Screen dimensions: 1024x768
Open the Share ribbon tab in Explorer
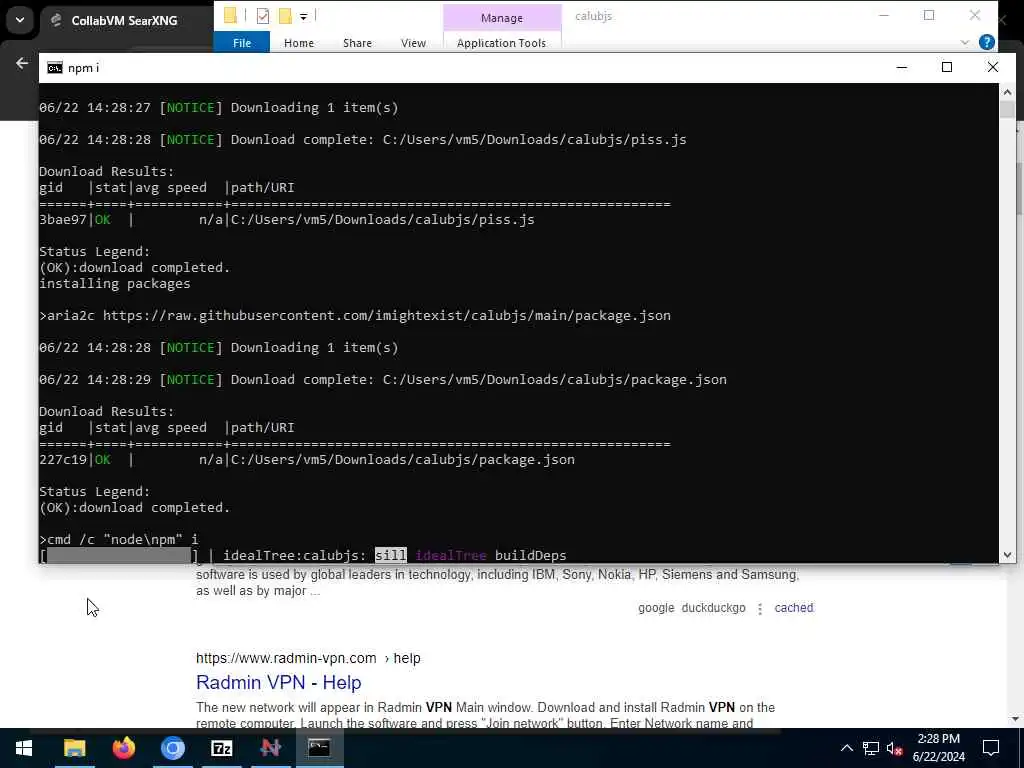click(x=357, y=42)
